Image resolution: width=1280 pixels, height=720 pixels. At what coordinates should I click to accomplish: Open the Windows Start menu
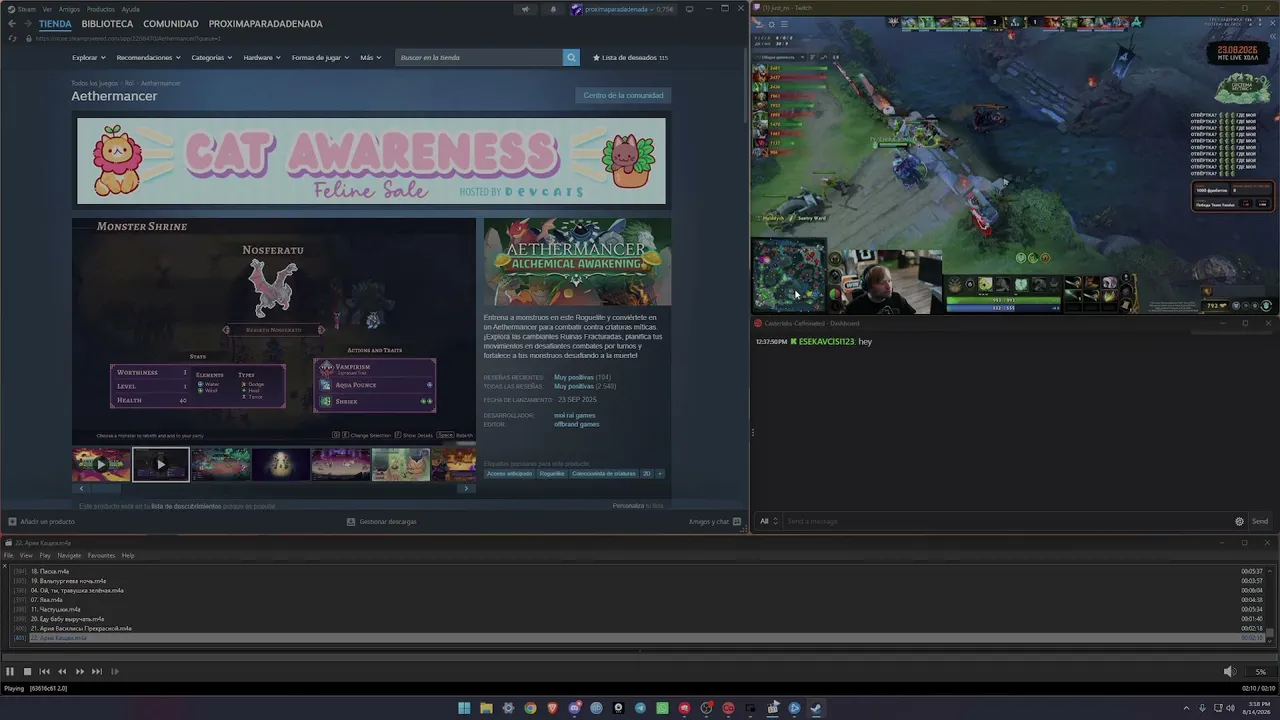(464, 708)
